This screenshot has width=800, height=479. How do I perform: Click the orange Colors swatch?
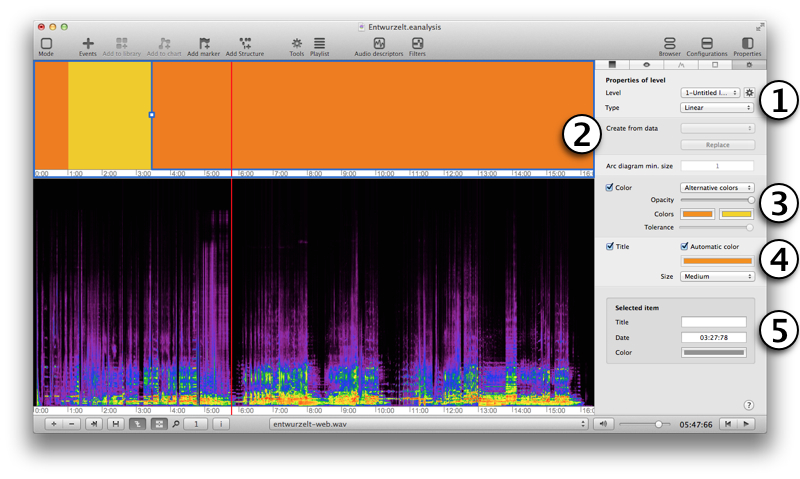697,214
